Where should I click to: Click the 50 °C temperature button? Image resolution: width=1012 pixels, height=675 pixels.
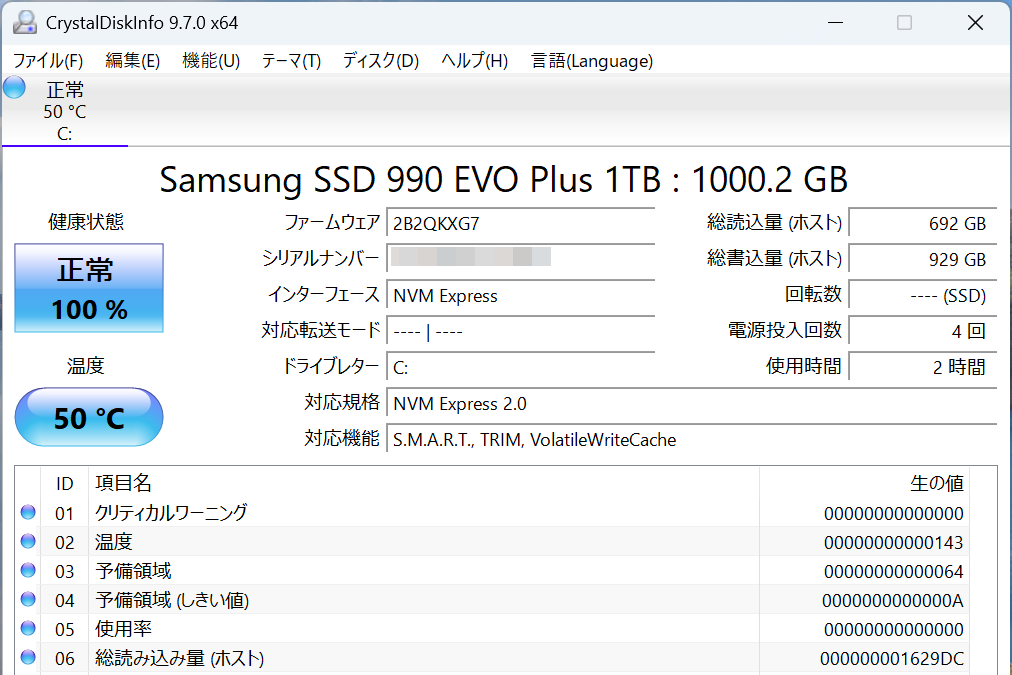pos(89,417)
